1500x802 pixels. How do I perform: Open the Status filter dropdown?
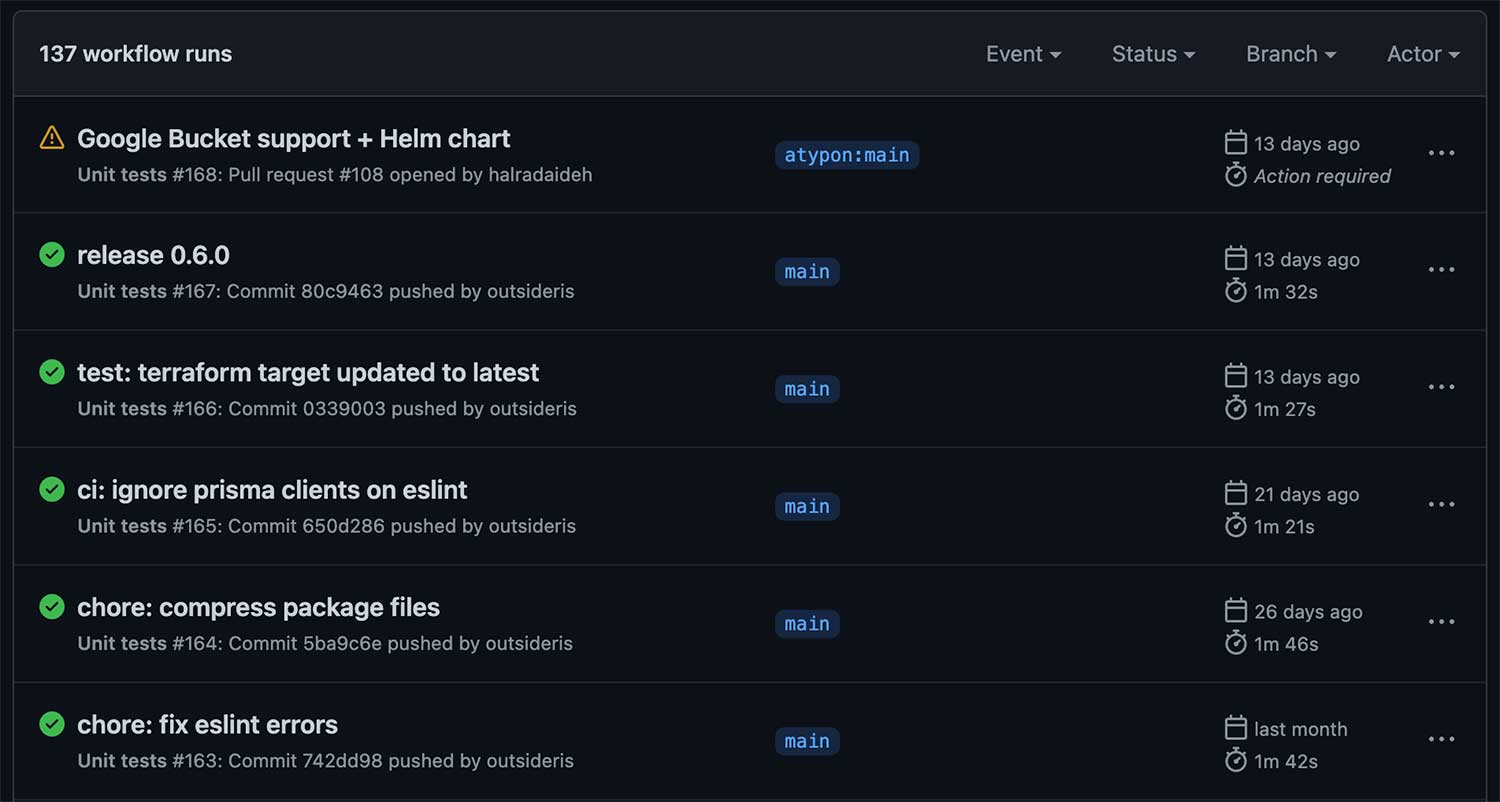1153,54
